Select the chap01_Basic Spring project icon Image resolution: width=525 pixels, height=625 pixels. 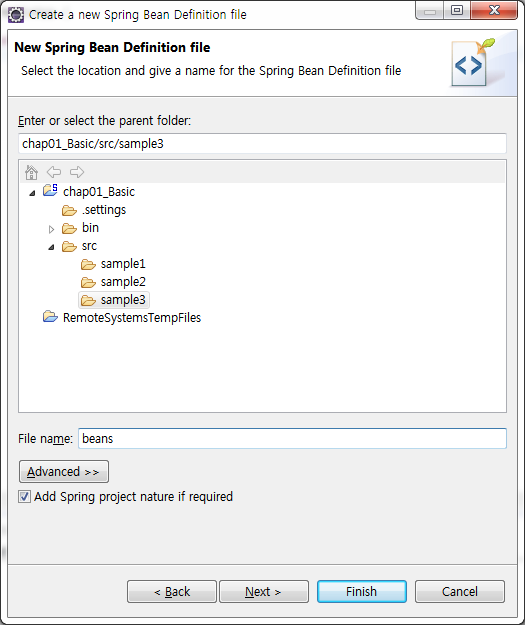pos(50,191)
